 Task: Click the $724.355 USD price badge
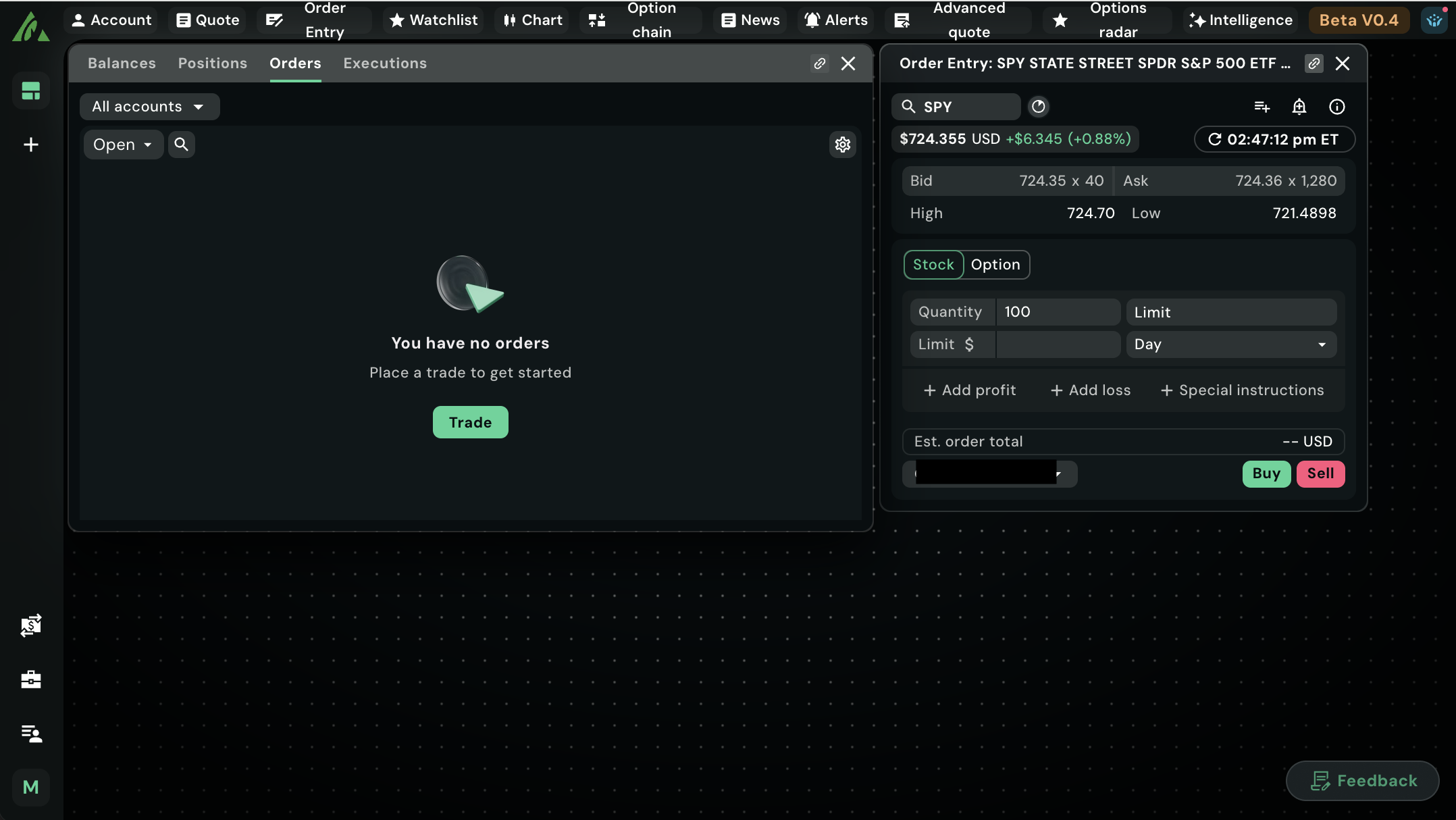pos(1015,139)
